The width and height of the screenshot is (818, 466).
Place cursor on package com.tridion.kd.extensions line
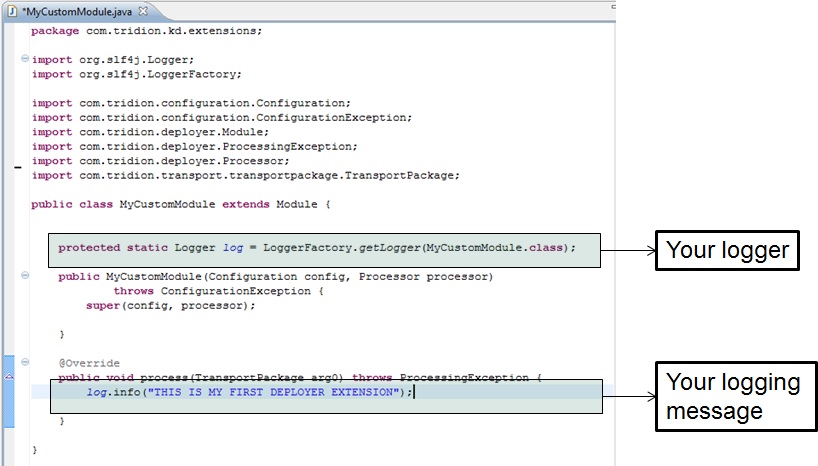146,30
